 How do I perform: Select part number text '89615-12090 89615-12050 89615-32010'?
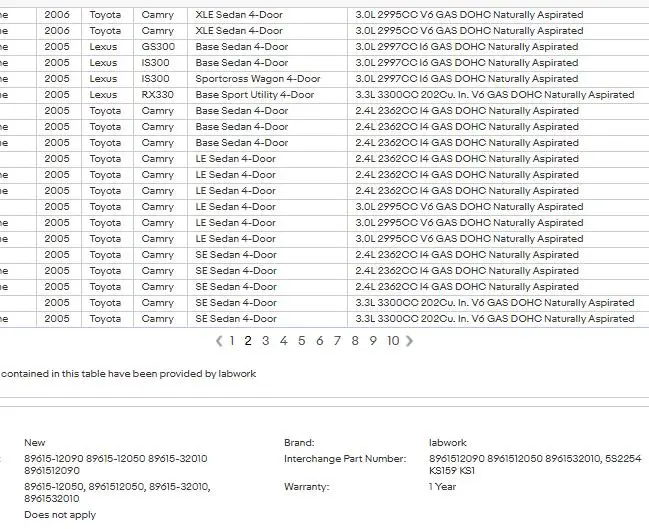click(x=116, y=459)
